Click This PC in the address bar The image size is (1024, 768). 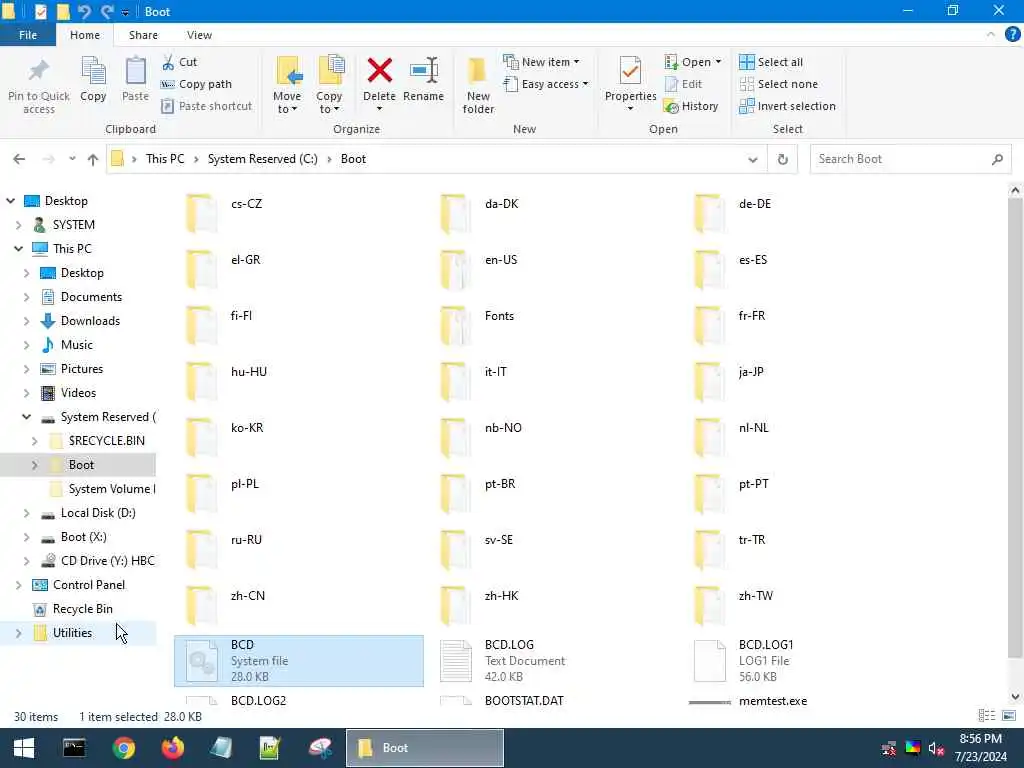[x=165, y=159]
